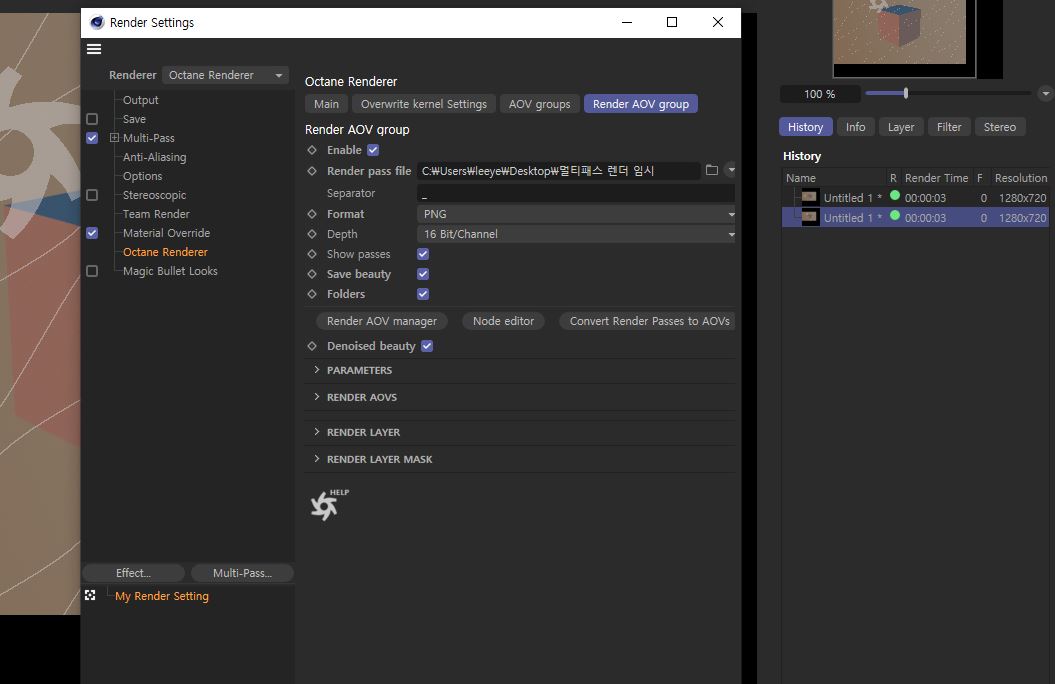This screenshot has height=684, width=1055.
Task: Expand the RENDER LAYER section
Action: click(316, 432)
